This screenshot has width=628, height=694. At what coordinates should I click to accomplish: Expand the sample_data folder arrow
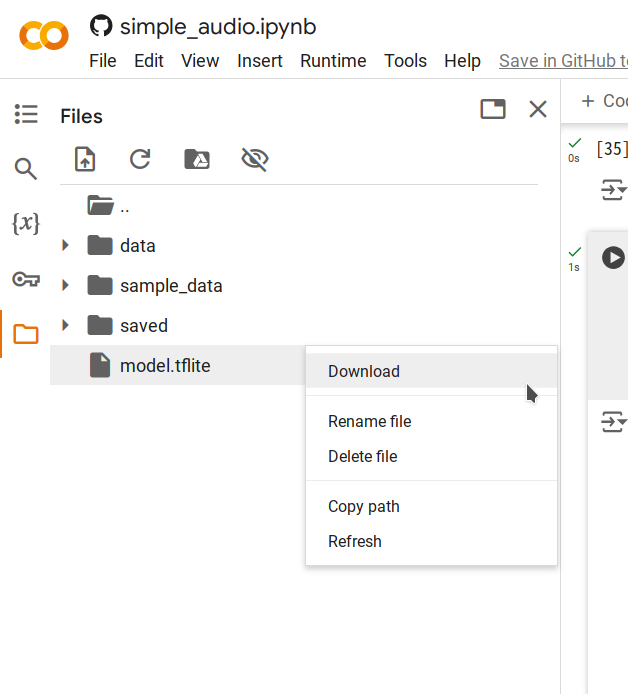tap(65, 285)
